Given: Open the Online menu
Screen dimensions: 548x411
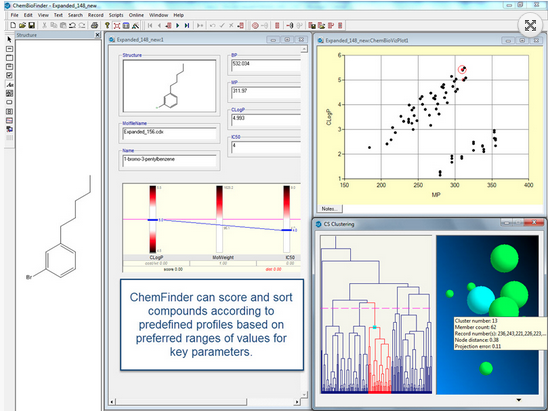Looking at the screenshot, I should [136, 15].
